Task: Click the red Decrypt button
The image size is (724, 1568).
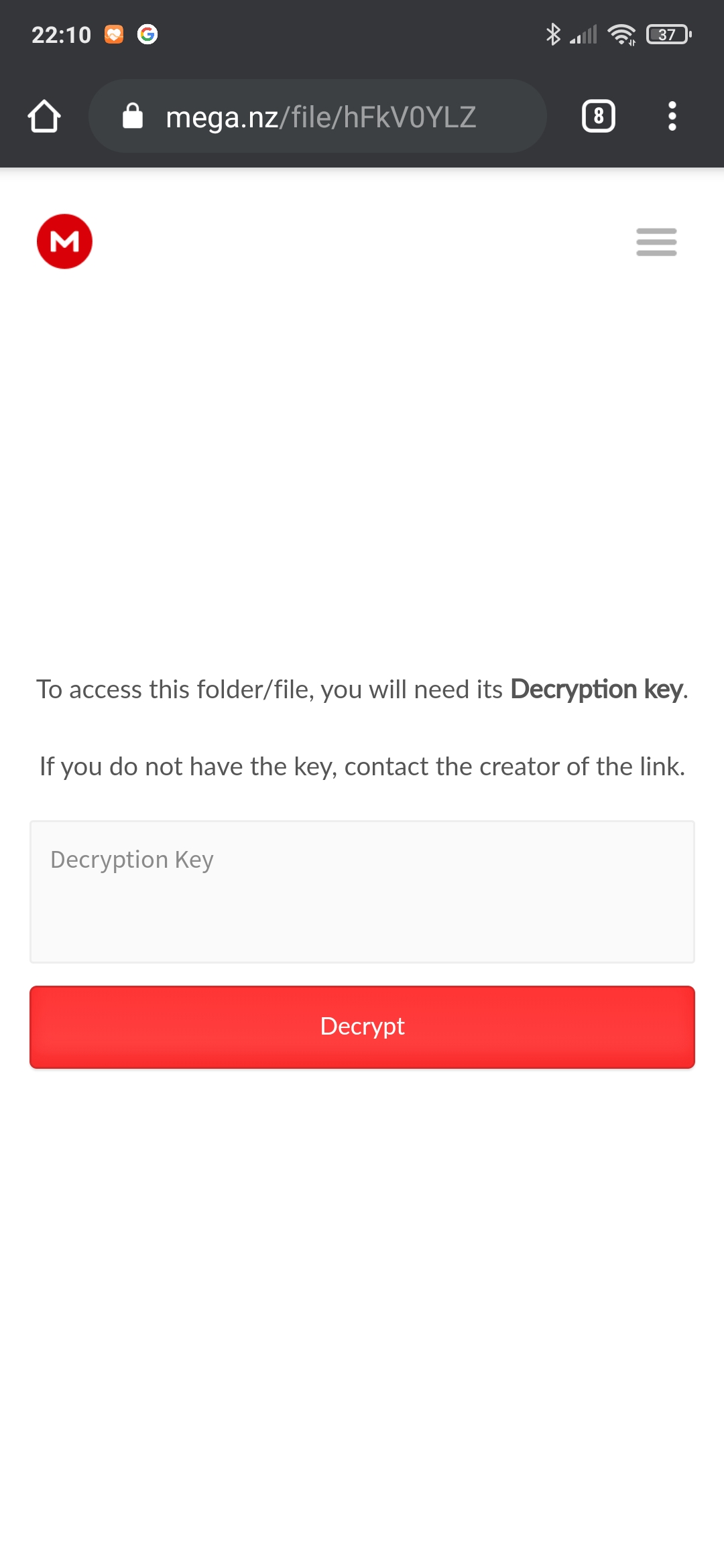Action: (x=362, y=1027)
